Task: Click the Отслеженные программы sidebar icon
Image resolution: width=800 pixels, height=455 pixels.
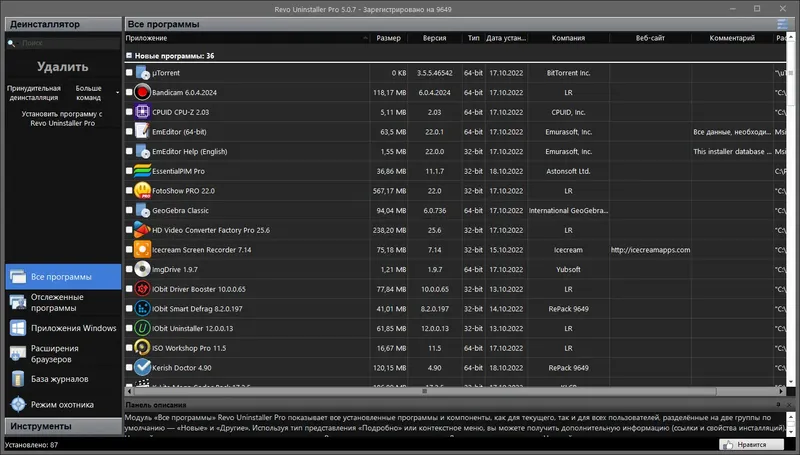Action: pyautogui.click(x=18, y=302)
